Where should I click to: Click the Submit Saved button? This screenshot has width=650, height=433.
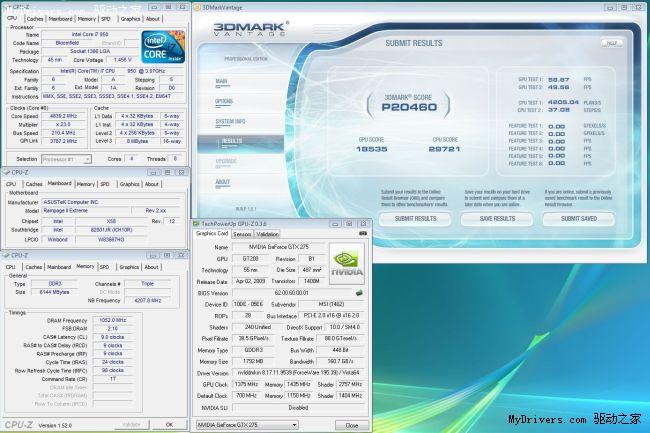click(579, 219)
